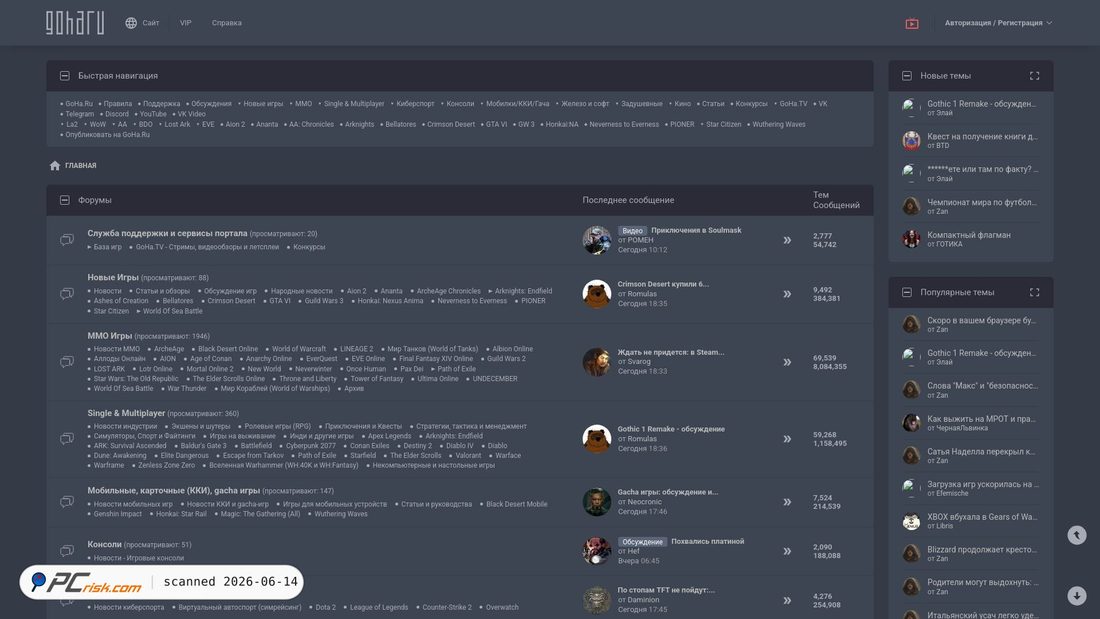Open Консоли forum title
Viewport: 1100px width, 619px height.
coord(105,545)
